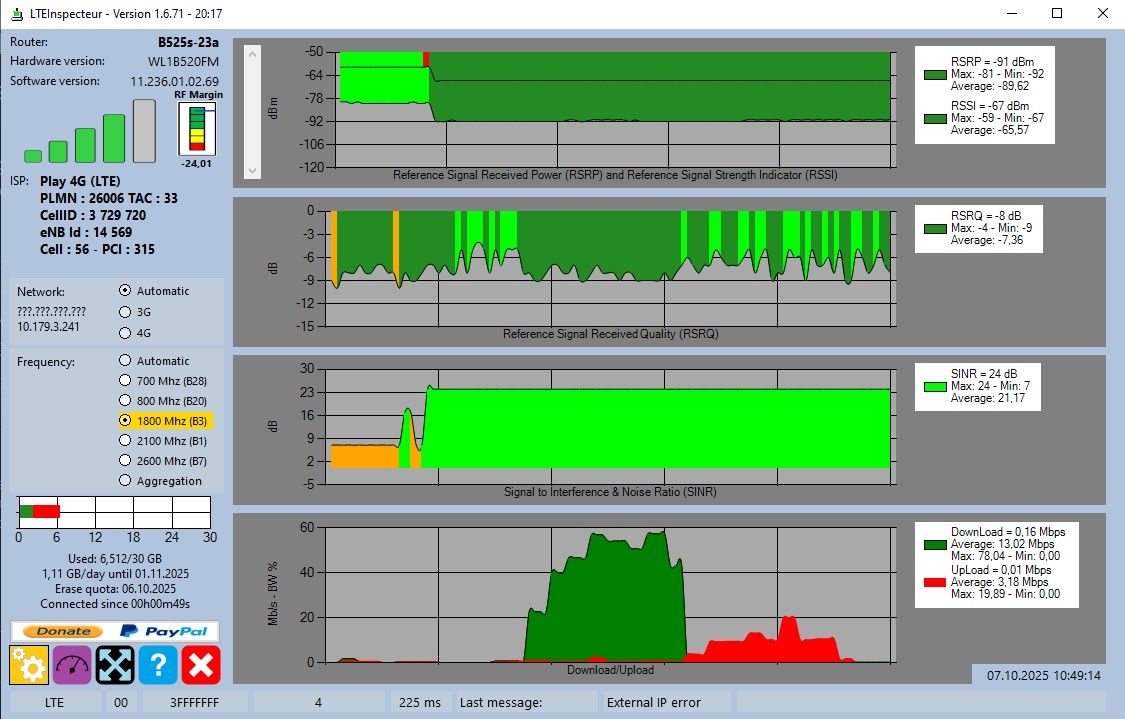
Task: Select the 4G network radio button
Action: point(125,333)
